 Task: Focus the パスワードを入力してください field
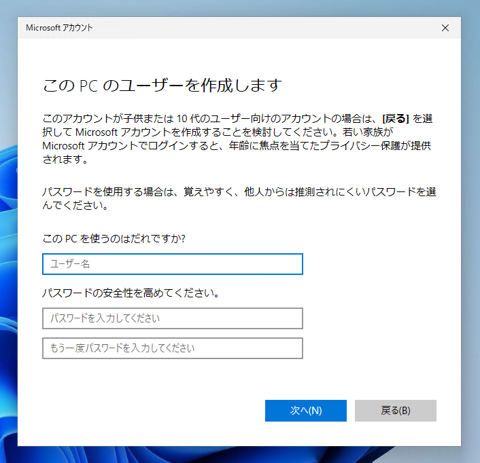point(172,318)
